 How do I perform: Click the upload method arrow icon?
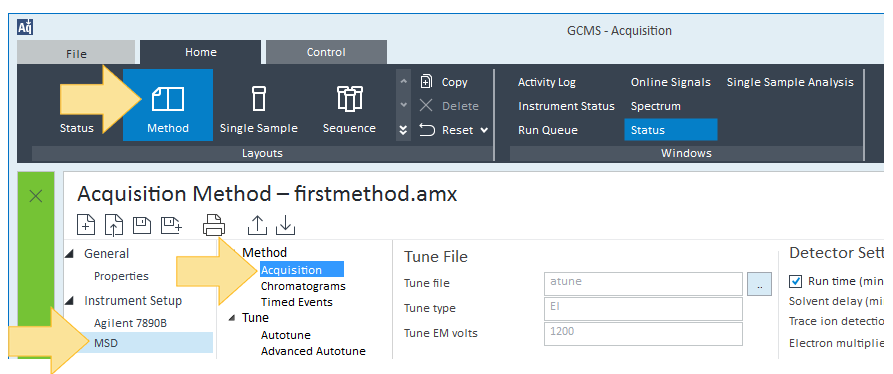click(257, 225)
